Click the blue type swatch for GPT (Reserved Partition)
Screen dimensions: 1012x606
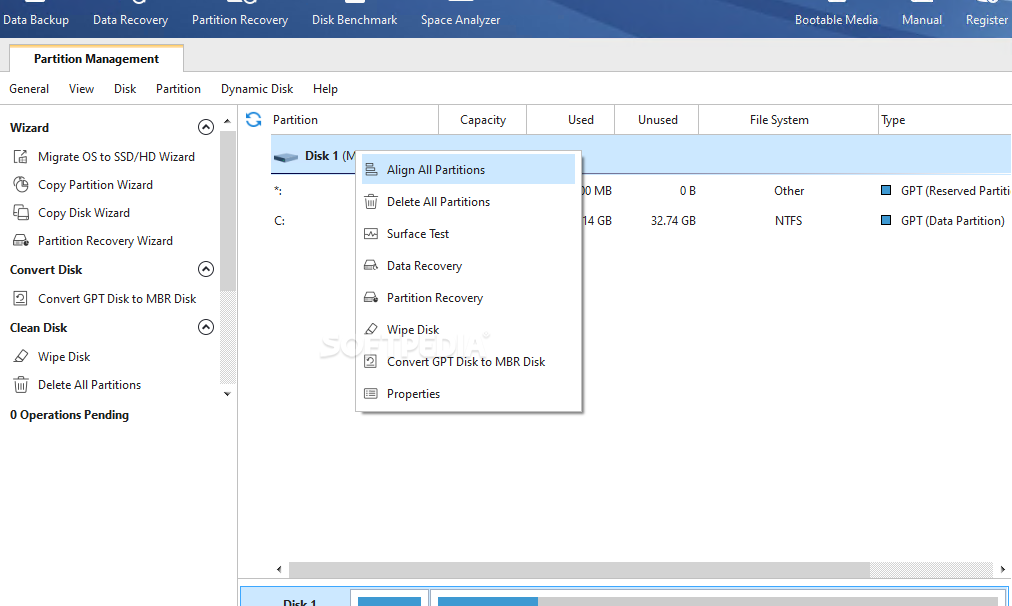(x=886, y=190)
